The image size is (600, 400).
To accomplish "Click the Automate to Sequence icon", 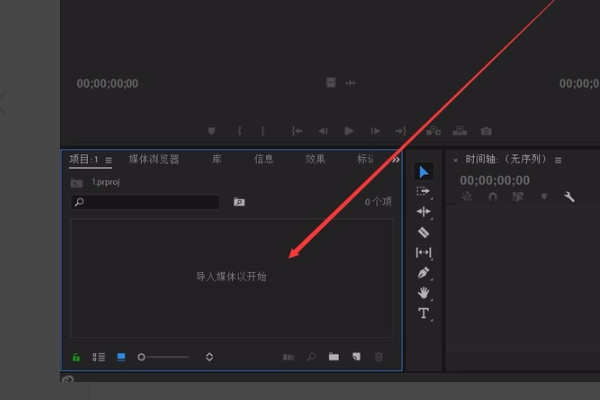I will coord(289,357).
